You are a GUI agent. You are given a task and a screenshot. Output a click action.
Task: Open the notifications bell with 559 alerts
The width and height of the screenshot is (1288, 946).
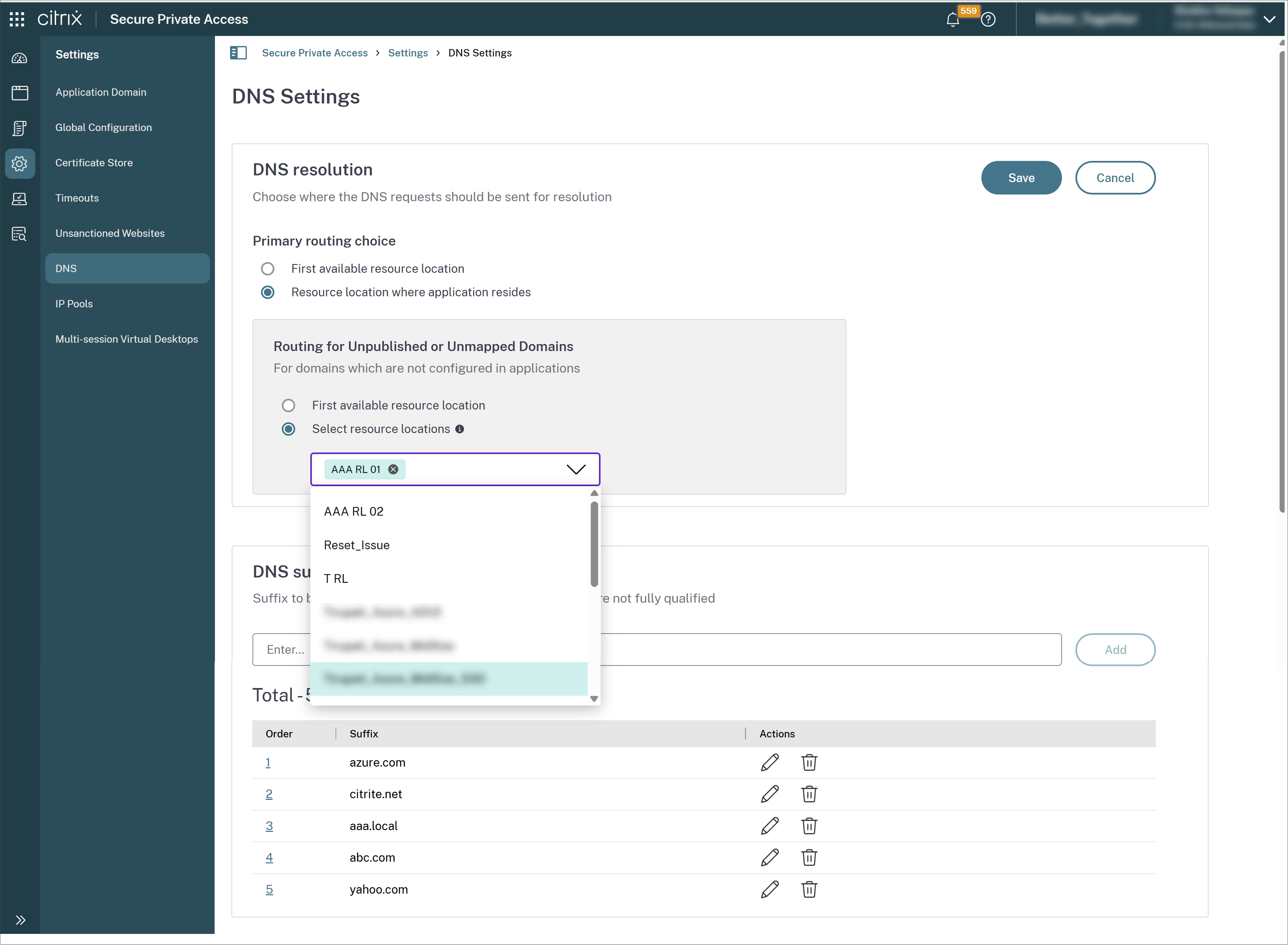point(952,19)
